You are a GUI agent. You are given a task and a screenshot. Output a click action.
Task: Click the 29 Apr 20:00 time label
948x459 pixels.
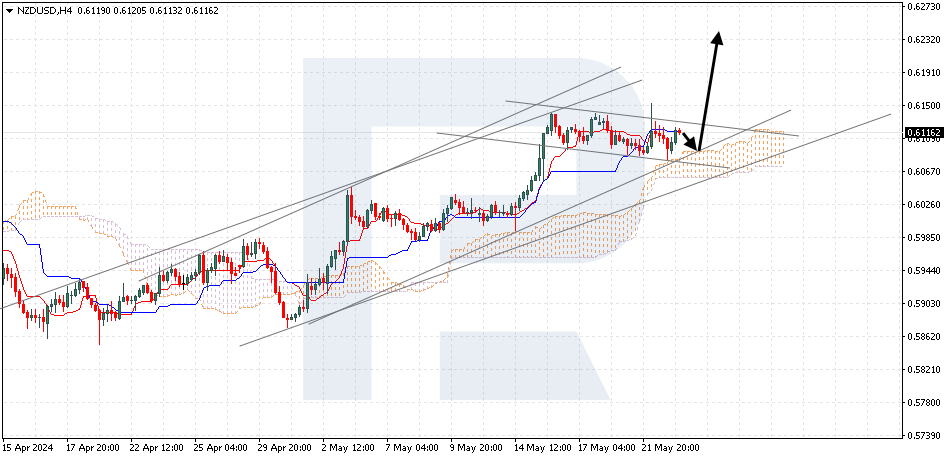284,448
